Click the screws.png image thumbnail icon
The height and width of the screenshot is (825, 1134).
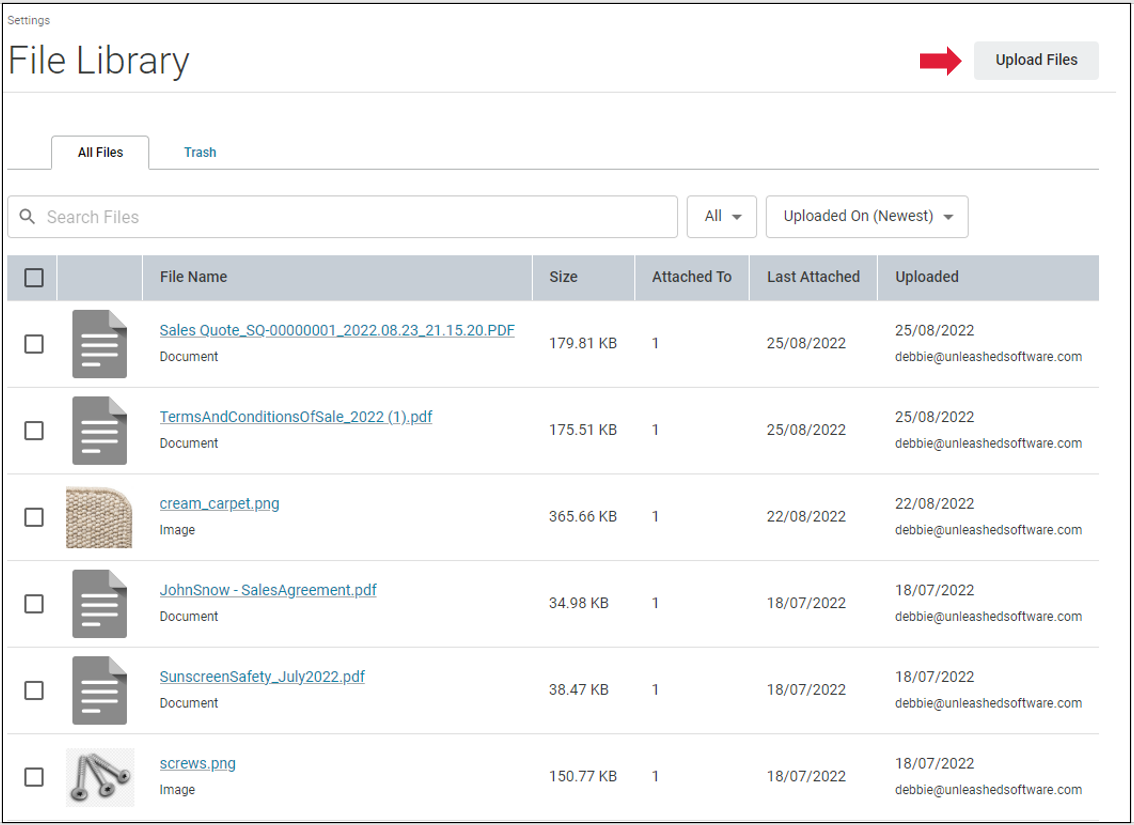coord(99,776)
